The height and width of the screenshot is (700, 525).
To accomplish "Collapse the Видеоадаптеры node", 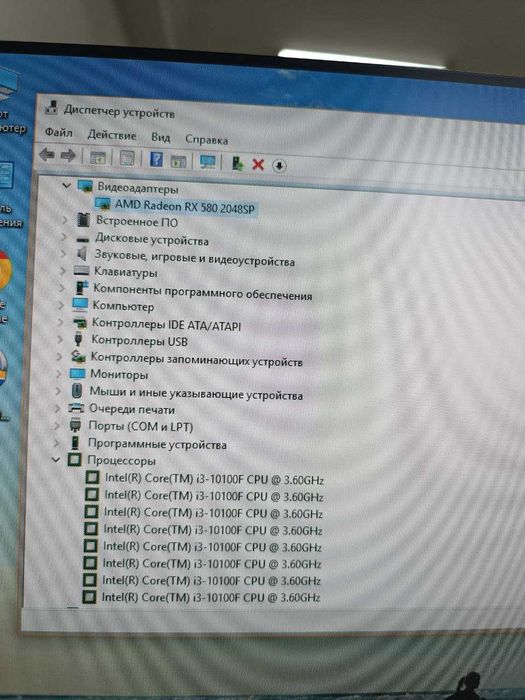I will (x=67, y=185).
